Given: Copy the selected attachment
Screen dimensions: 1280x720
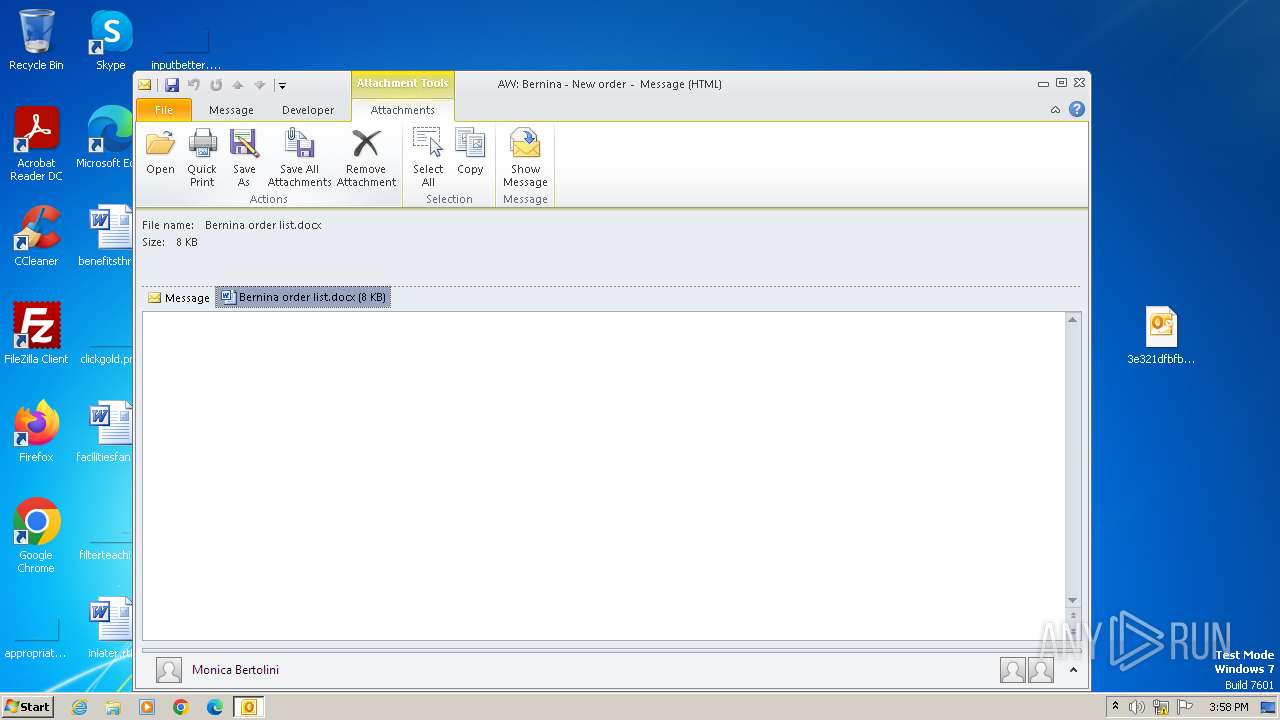Looking at the screenshot, I should (x=470, y=153).
